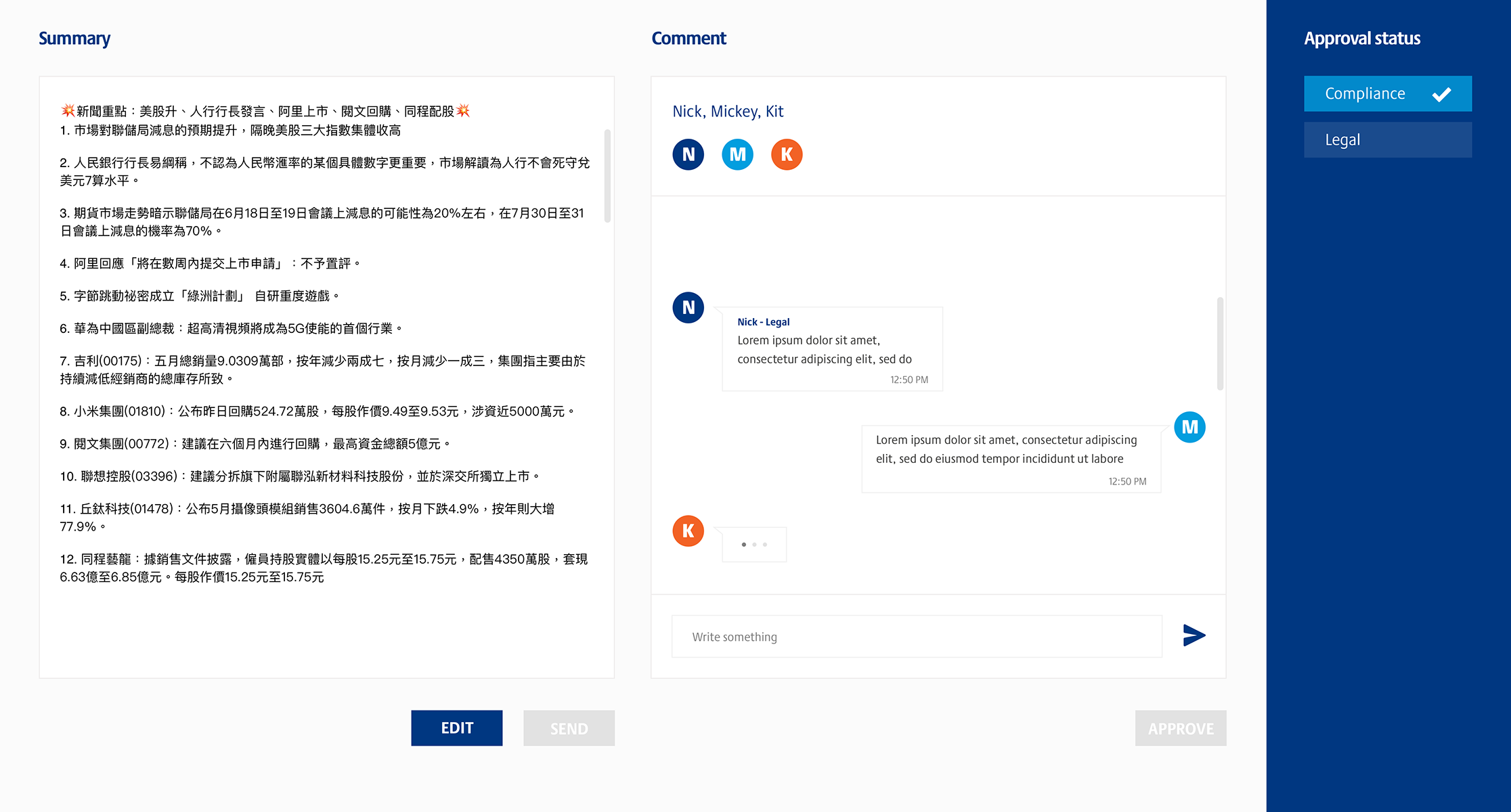Click the 12:50 PM timestamp on Nick's message
1511x812 pixels.
(909, 380)
